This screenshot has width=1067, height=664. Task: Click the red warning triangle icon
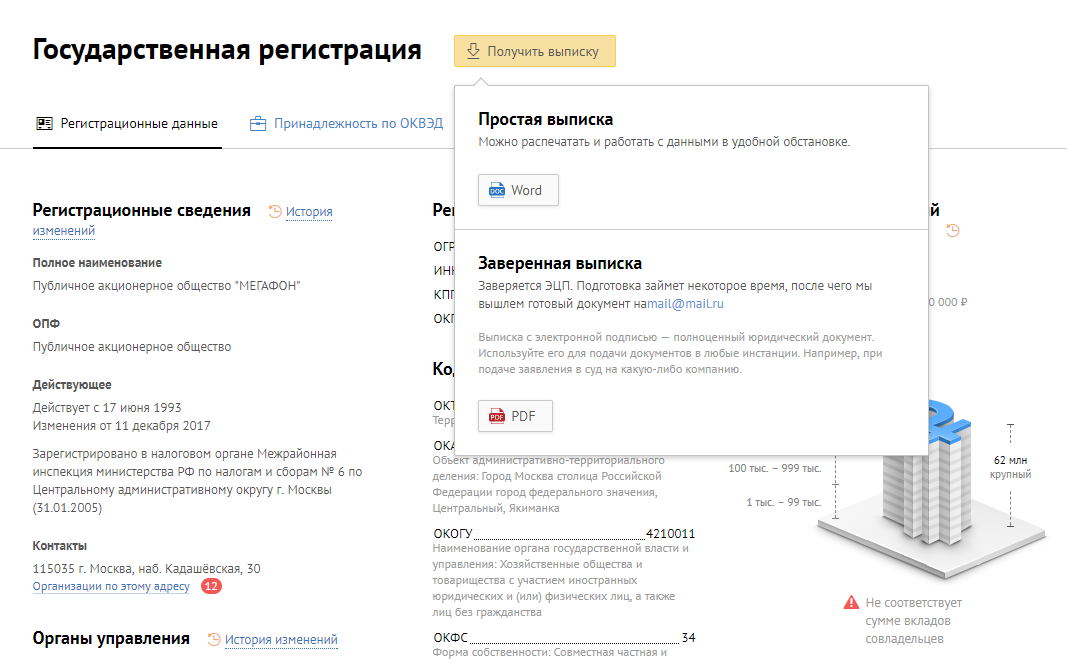pyautogui.click(x=851, y=602)
